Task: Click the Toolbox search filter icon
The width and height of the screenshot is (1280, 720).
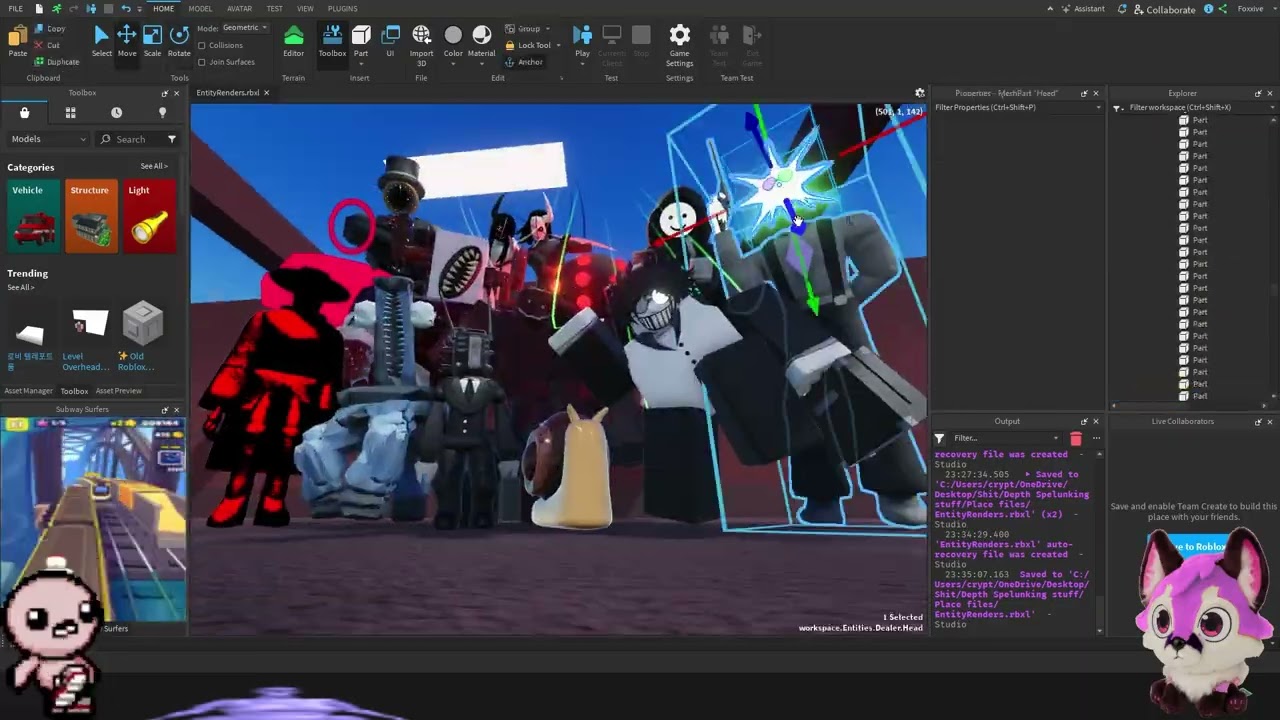Action: coord(172,139)
